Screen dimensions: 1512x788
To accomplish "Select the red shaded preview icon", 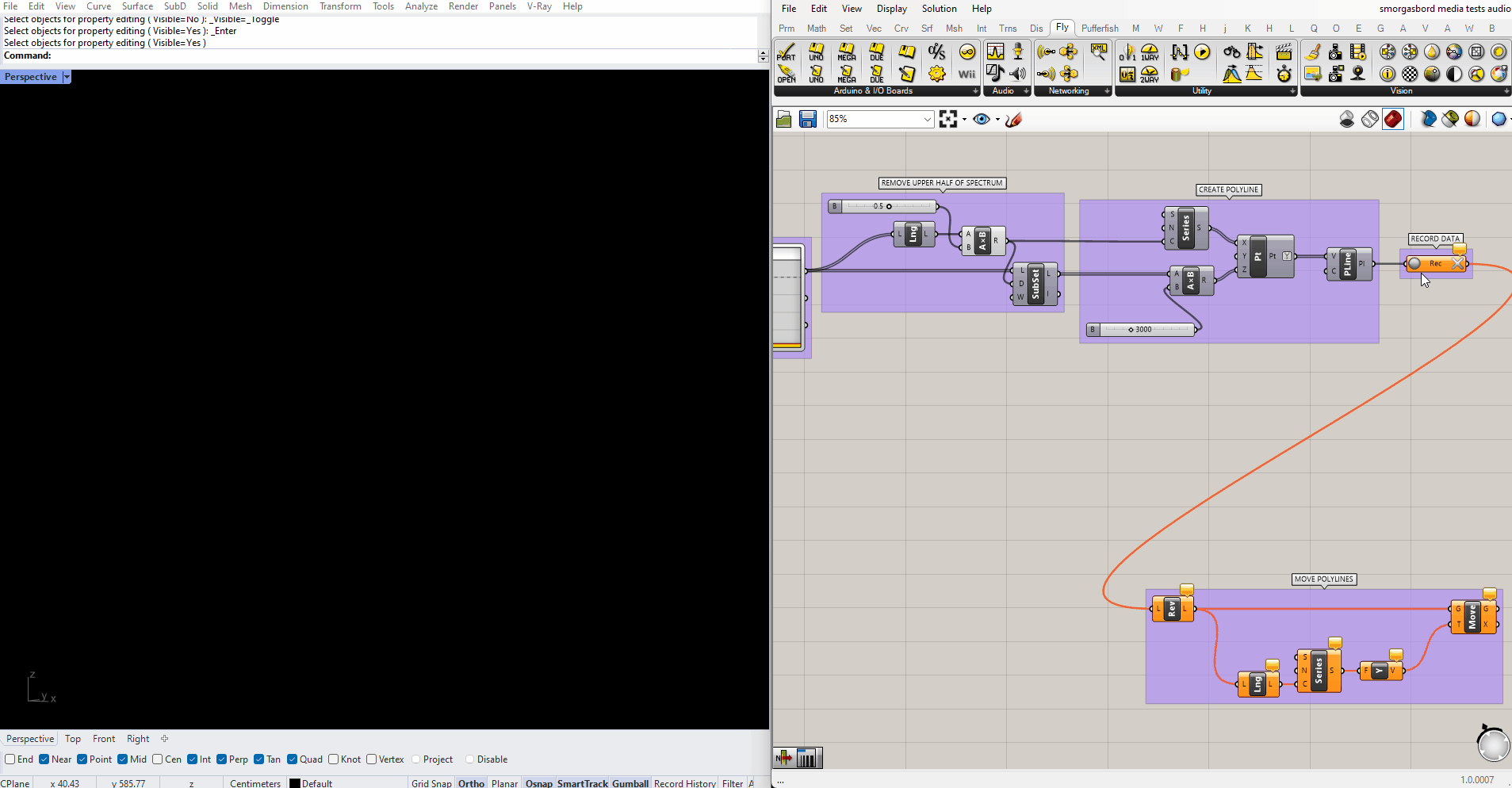I will tap(1393, 119).
